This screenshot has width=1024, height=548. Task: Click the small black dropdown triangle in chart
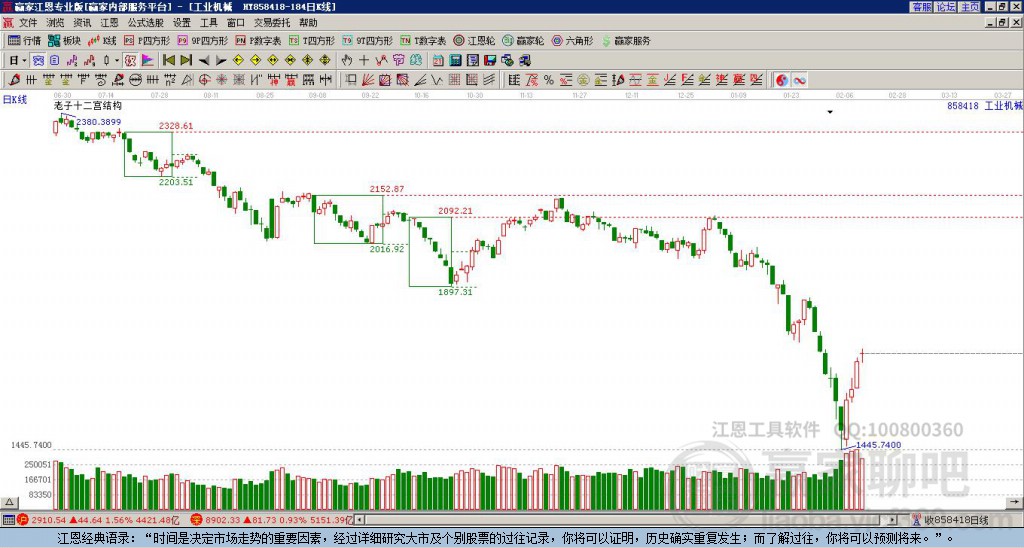pyautogui.click(x=830, y=112)
